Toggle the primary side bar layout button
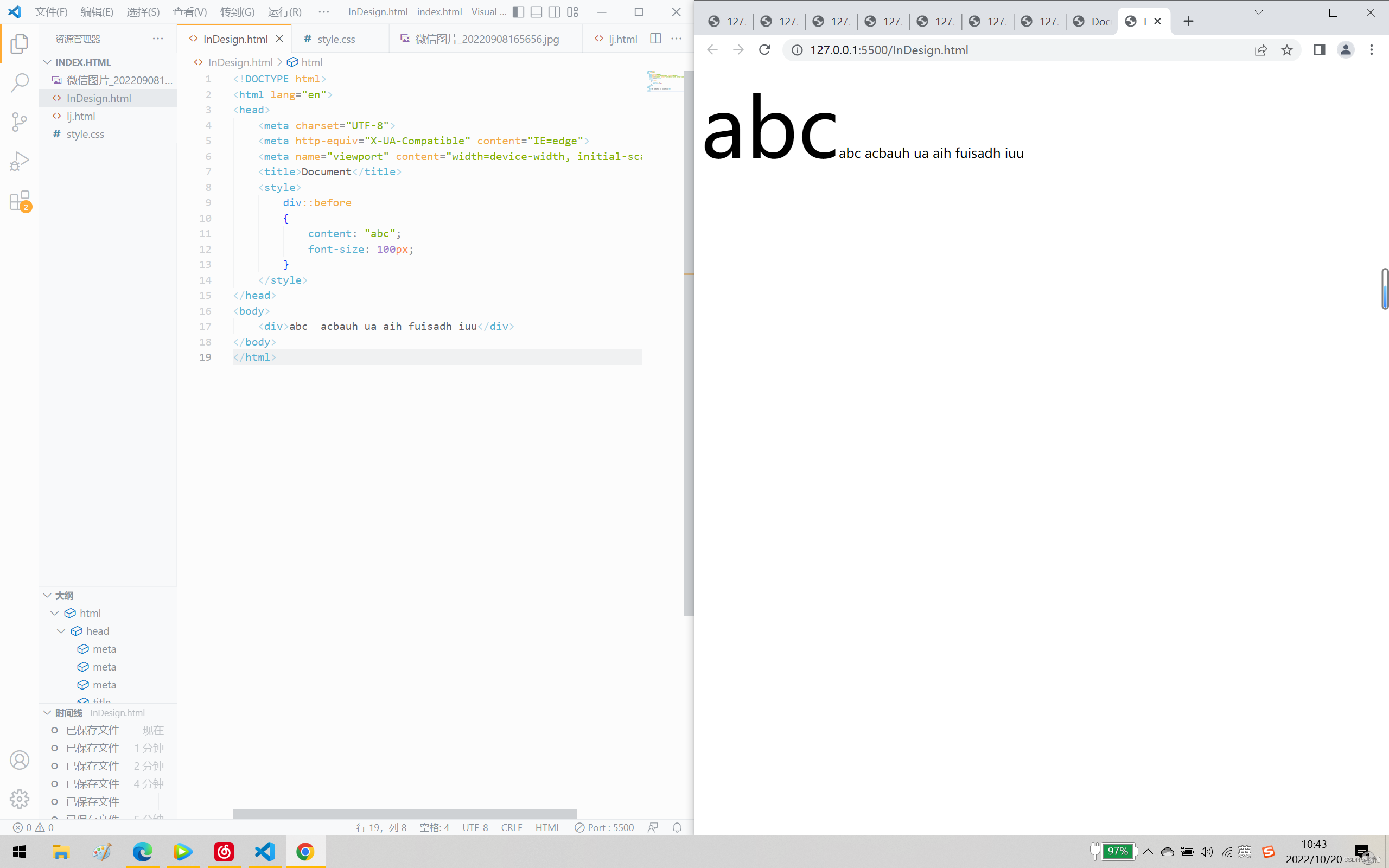1389x868 pixels. (x=518, y=12)
